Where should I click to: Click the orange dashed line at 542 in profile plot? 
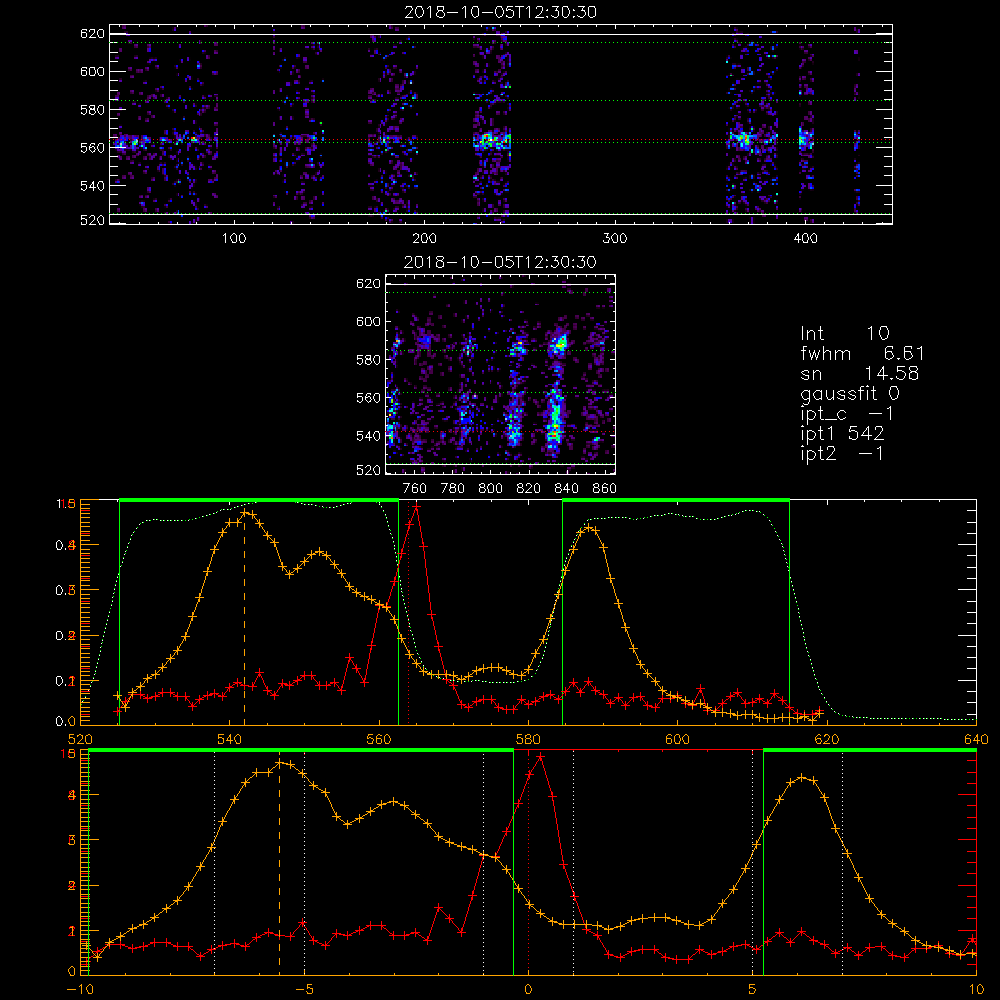[x=244, y=618]
